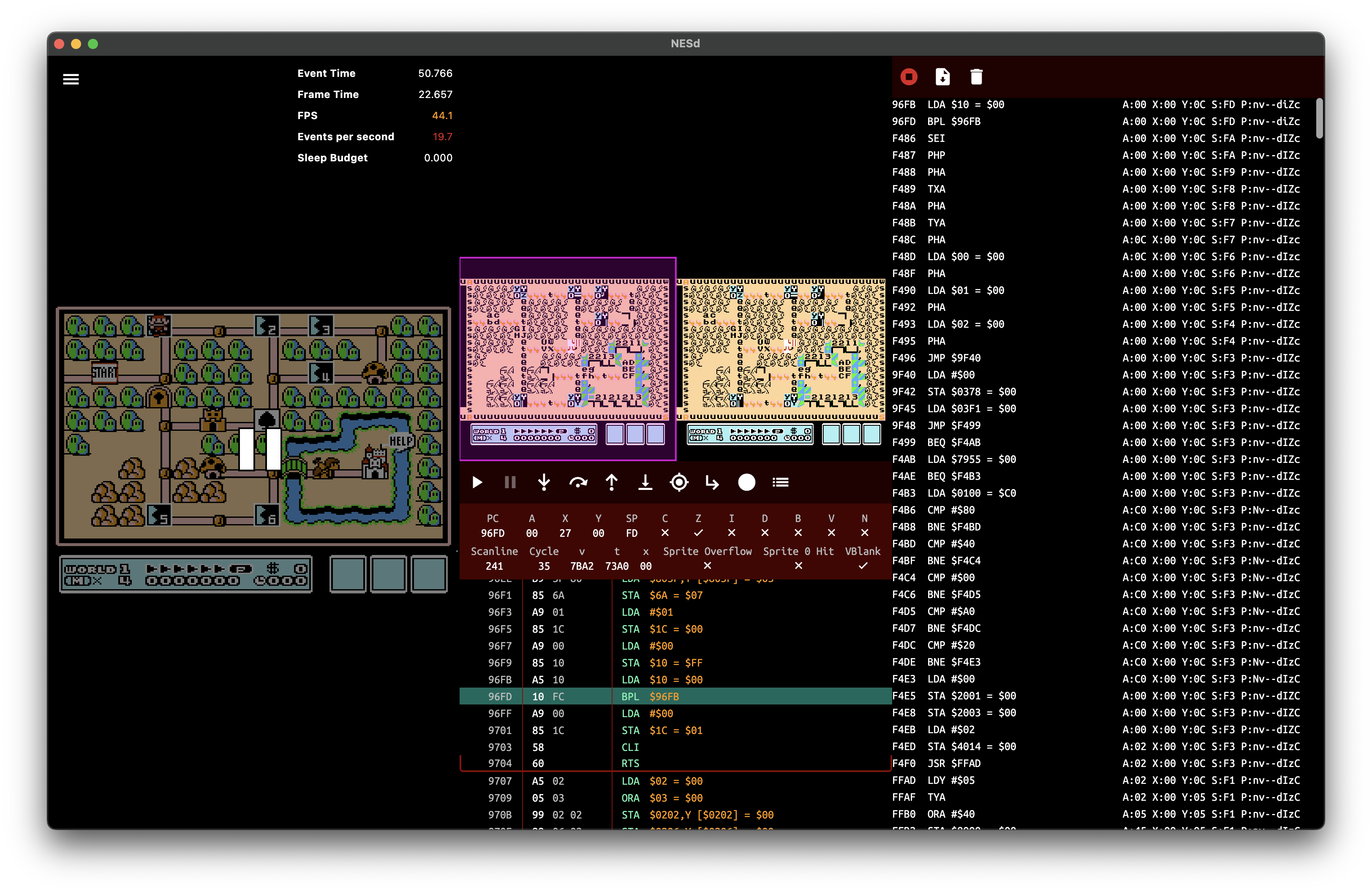Click the A register value 00

coord(532,533)
